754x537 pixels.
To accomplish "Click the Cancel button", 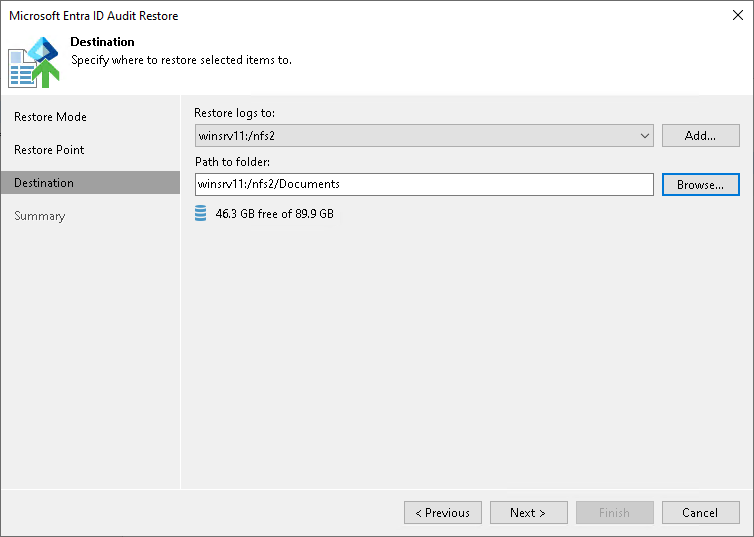I will (701, 512).
